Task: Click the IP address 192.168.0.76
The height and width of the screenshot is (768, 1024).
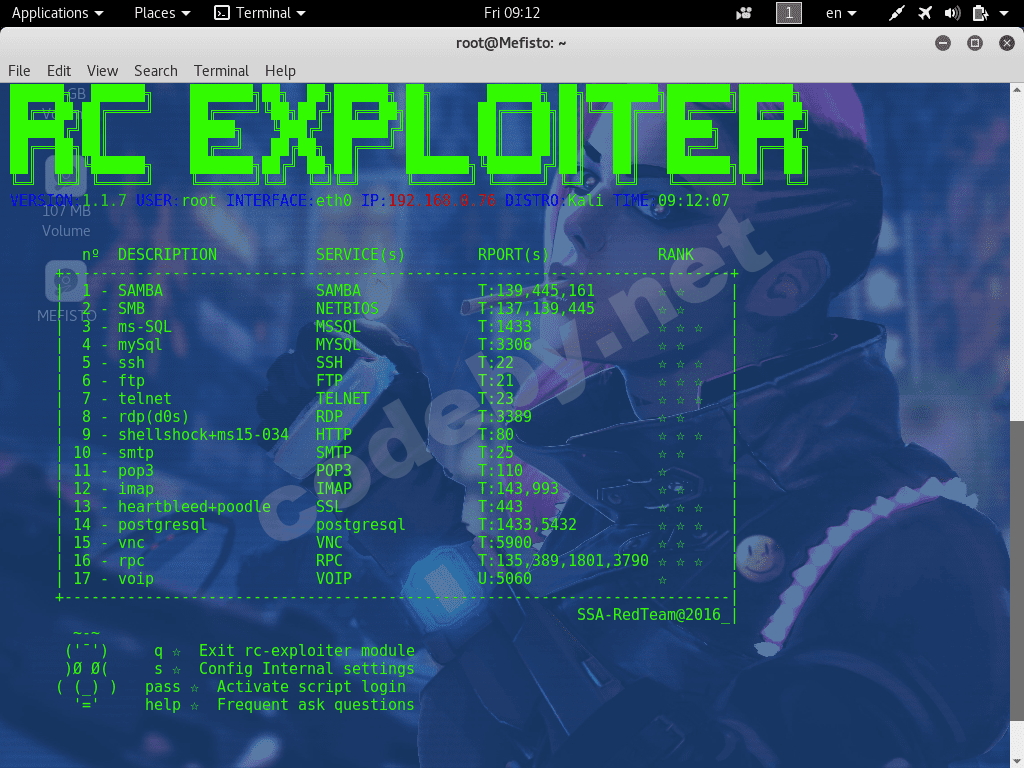Action: pyautogui.click(x=442, y=200)
